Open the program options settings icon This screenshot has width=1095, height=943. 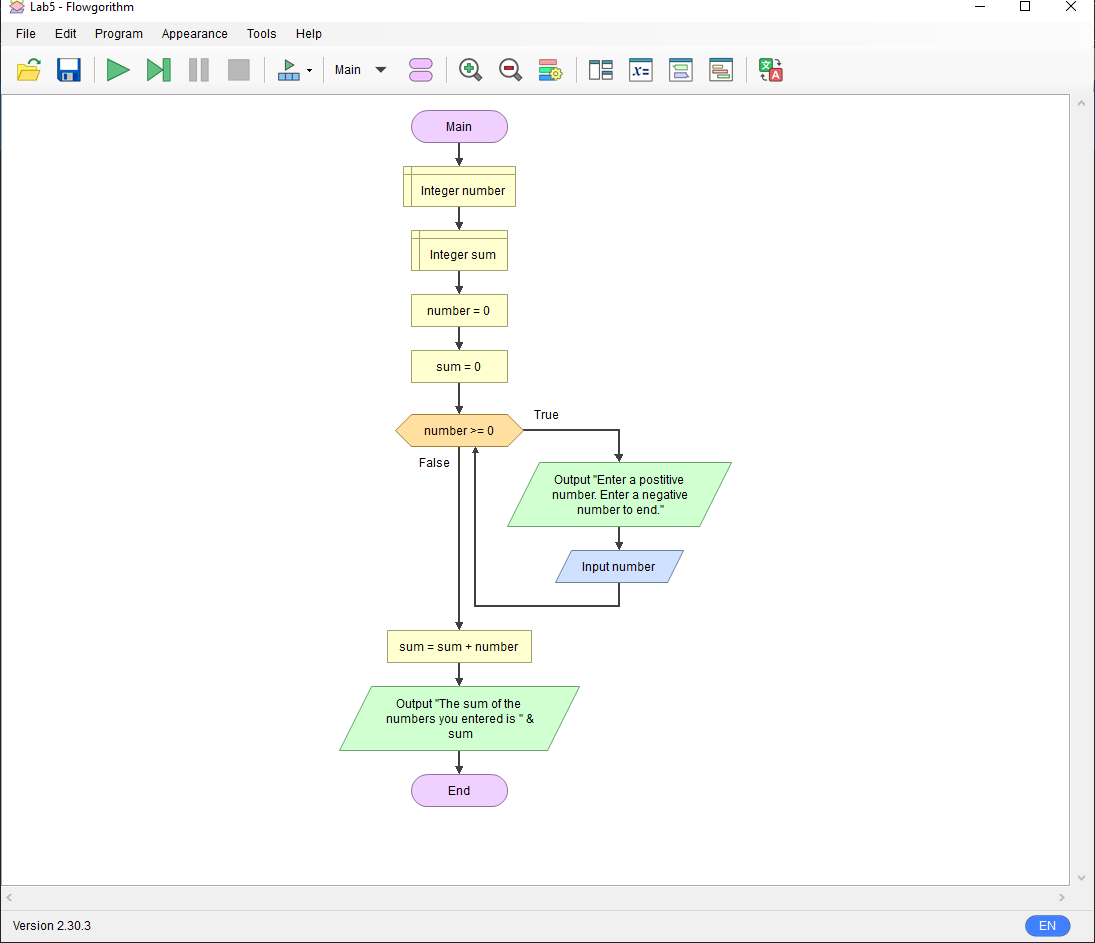[x=550, y=70]
